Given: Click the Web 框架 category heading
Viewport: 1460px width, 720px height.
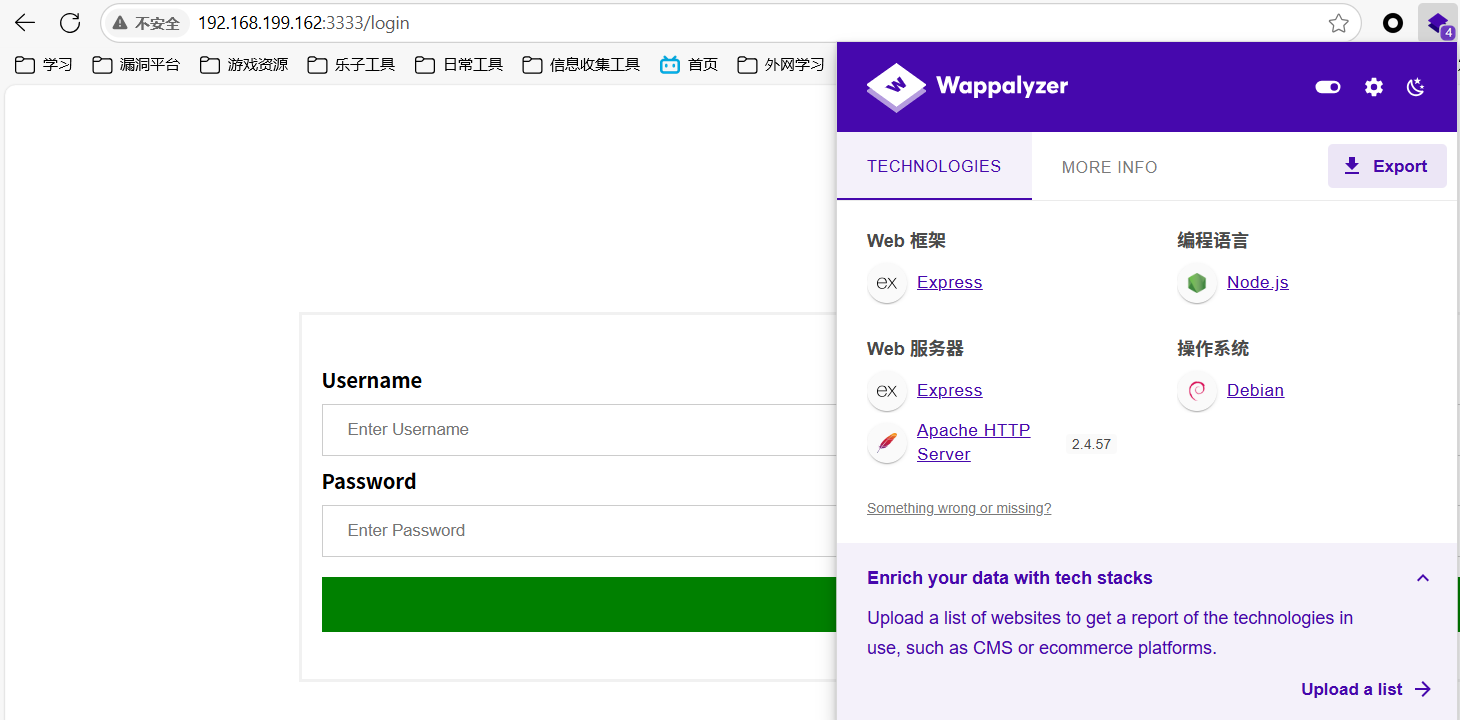Looking at the screenshot, I should point(906,241).
